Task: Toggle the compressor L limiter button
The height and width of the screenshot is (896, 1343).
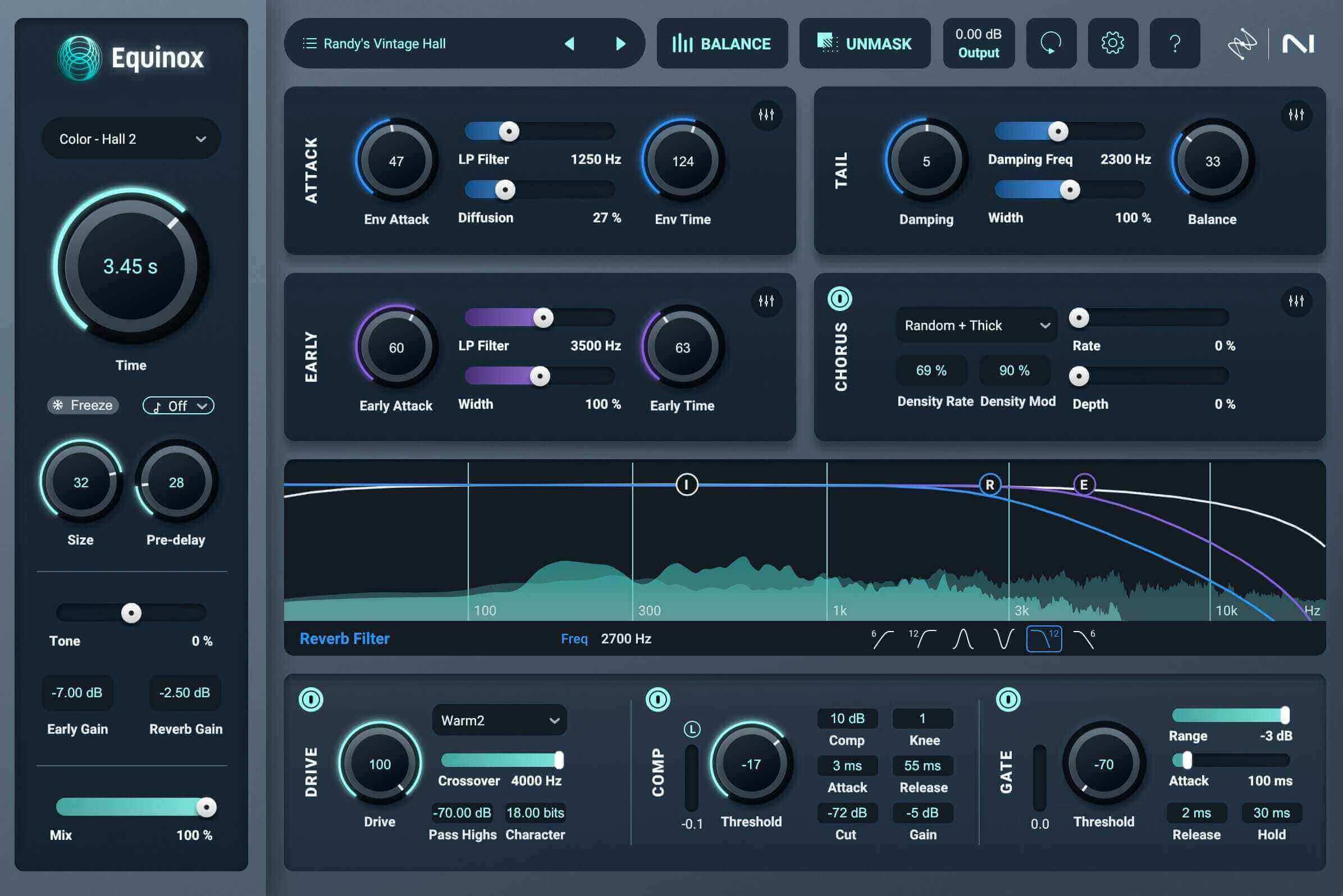Action: [x=692, y=729]
